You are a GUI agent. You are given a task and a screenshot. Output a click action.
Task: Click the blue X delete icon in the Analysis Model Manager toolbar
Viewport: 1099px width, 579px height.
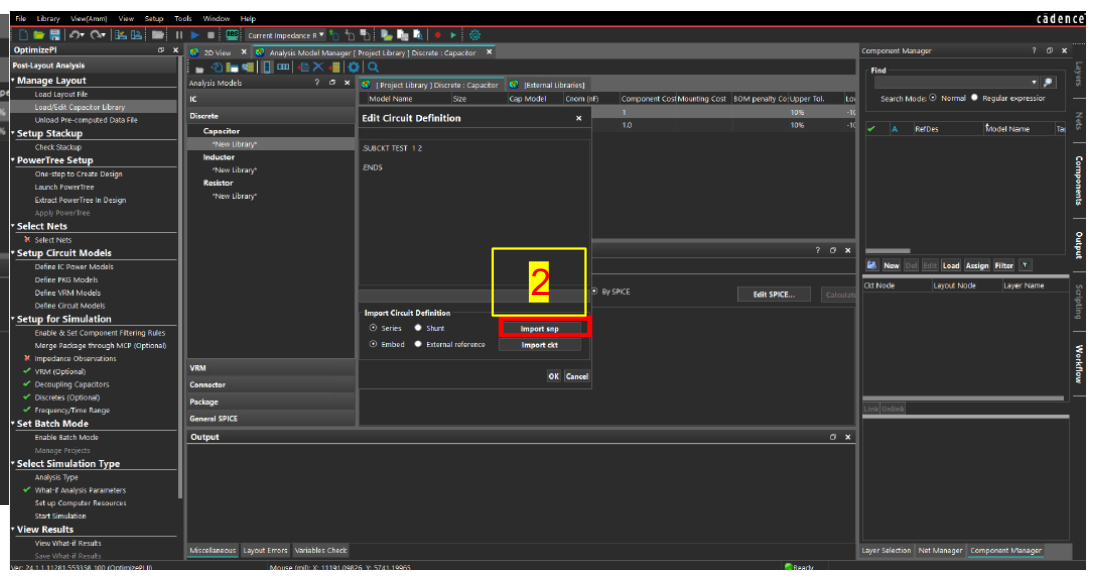[x=318, y=67]
